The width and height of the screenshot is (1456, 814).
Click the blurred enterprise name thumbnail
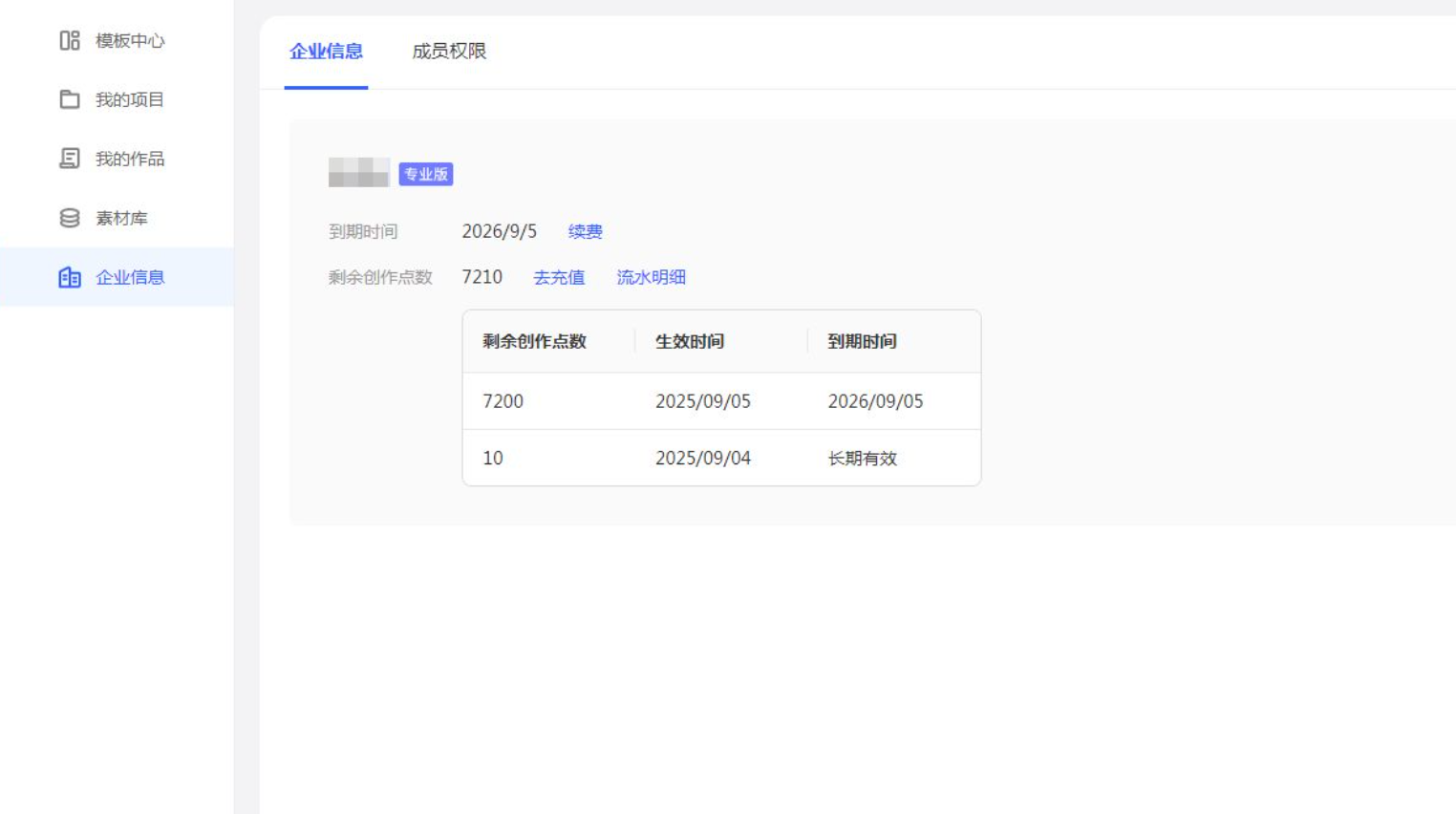[x=358, y=173]
